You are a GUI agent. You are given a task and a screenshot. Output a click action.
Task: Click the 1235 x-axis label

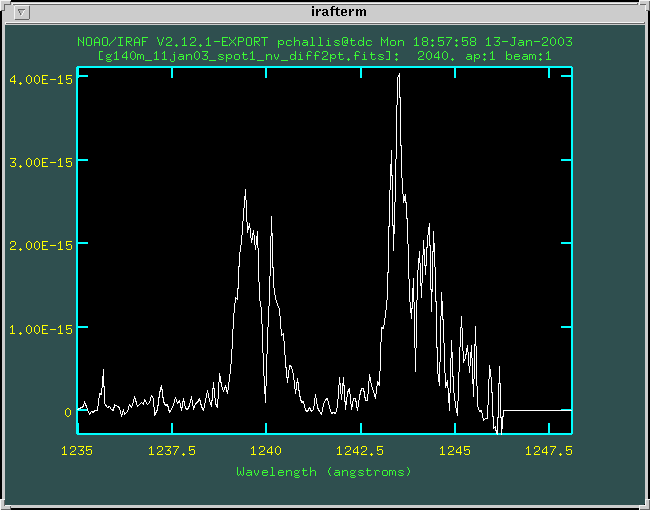click(x=77, y=451)
